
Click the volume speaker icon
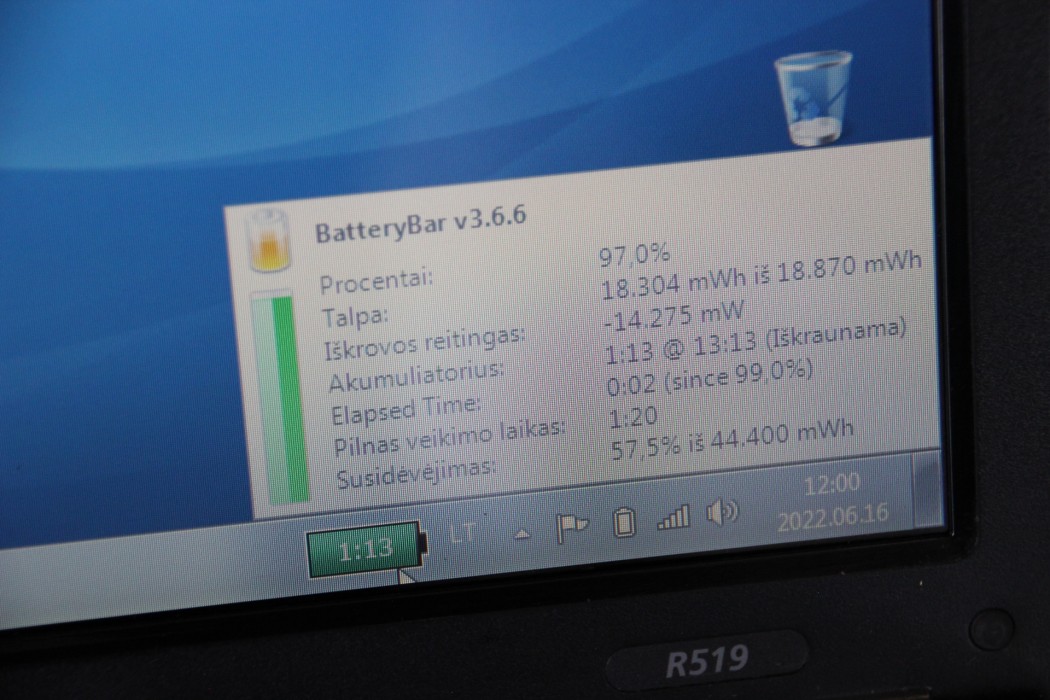point(722,513)
